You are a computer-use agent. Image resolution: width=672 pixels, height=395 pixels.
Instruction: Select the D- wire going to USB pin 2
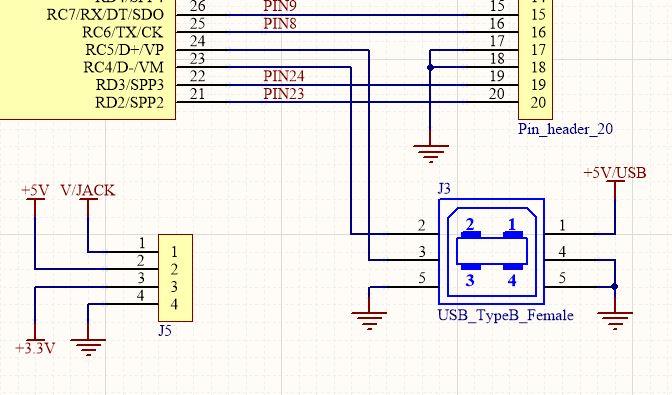click(x=351, y=150)
